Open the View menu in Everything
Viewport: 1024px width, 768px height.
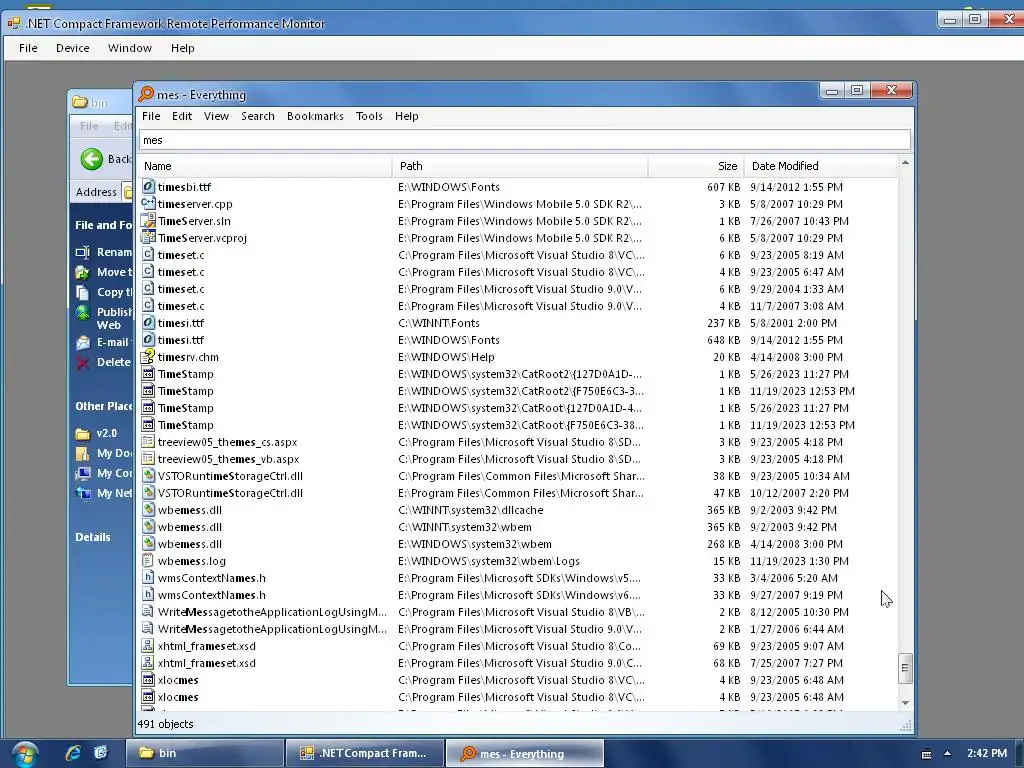point(216,116)
